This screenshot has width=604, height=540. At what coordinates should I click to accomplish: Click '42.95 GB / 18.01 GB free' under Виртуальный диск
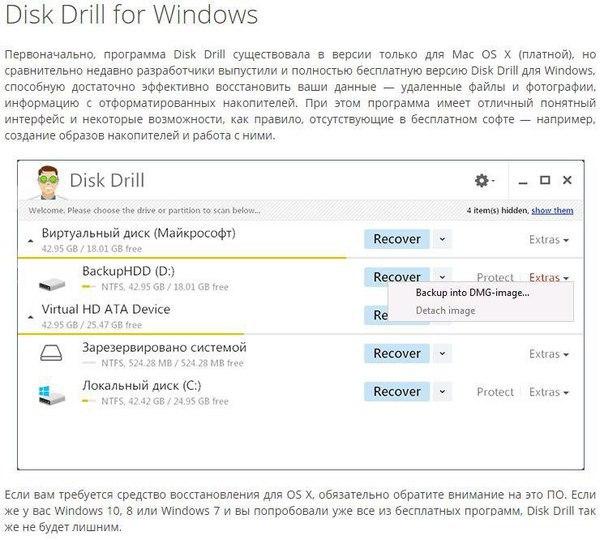[x=92, y=249]
